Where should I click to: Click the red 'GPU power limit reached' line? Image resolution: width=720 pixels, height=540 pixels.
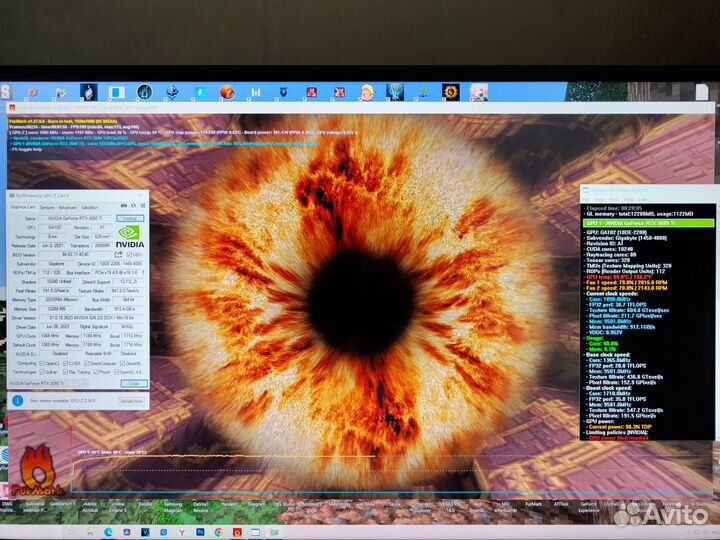click(x=618, y=438)
